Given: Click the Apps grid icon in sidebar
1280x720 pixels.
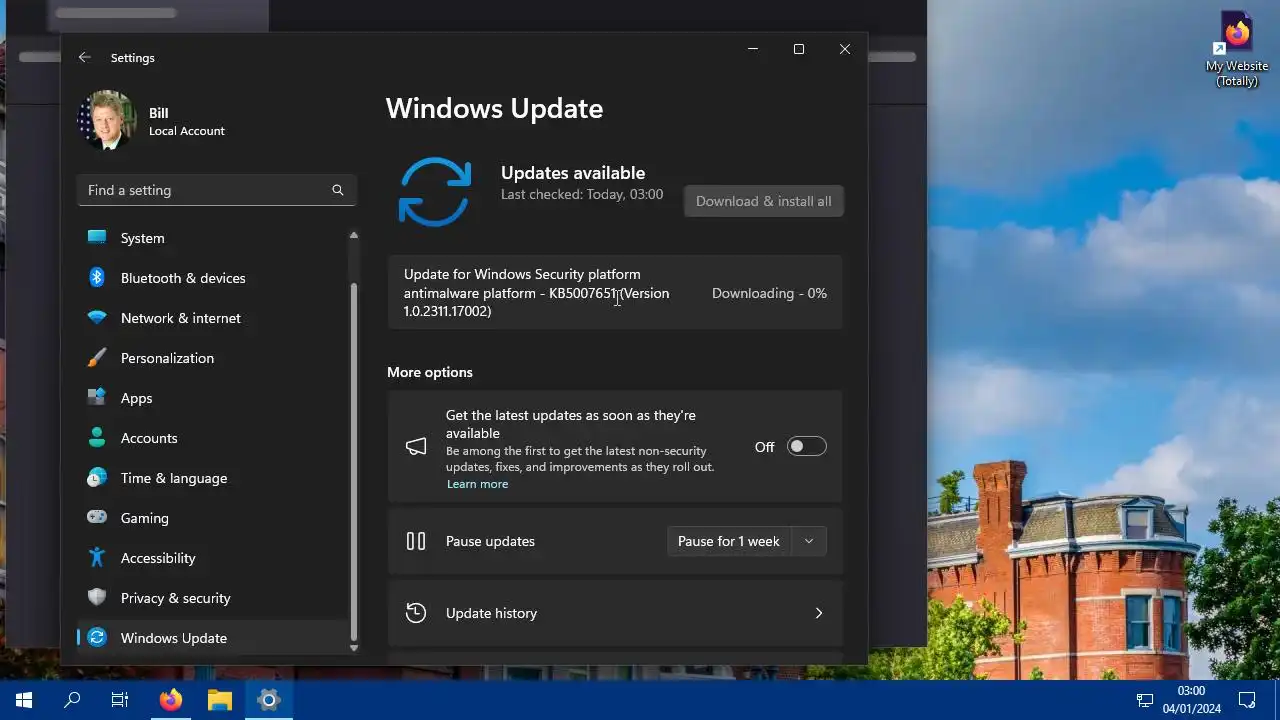Looking at the screenshot, I should [97, 398].
